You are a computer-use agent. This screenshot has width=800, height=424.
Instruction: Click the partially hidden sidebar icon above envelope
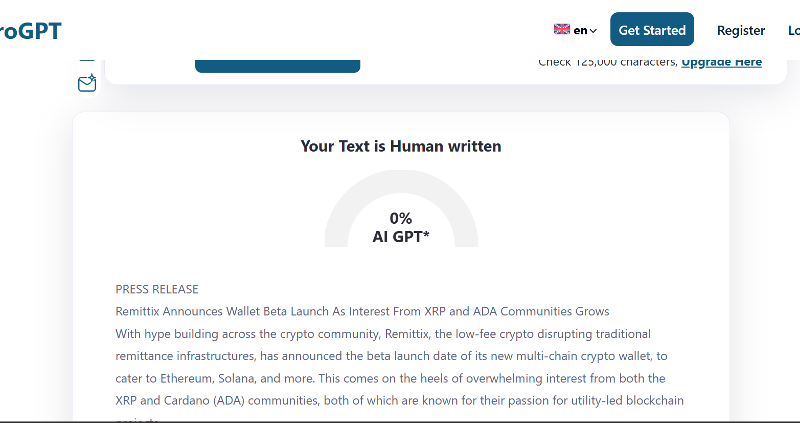click(x=87, y=60)
